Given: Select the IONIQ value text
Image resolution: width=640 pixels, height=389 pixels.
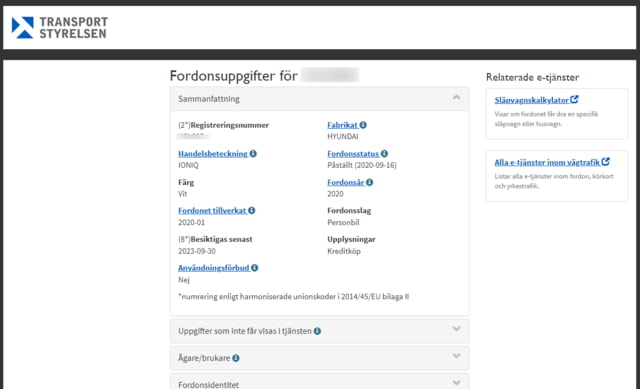Looking at the screenshot, I should point(188,165).
